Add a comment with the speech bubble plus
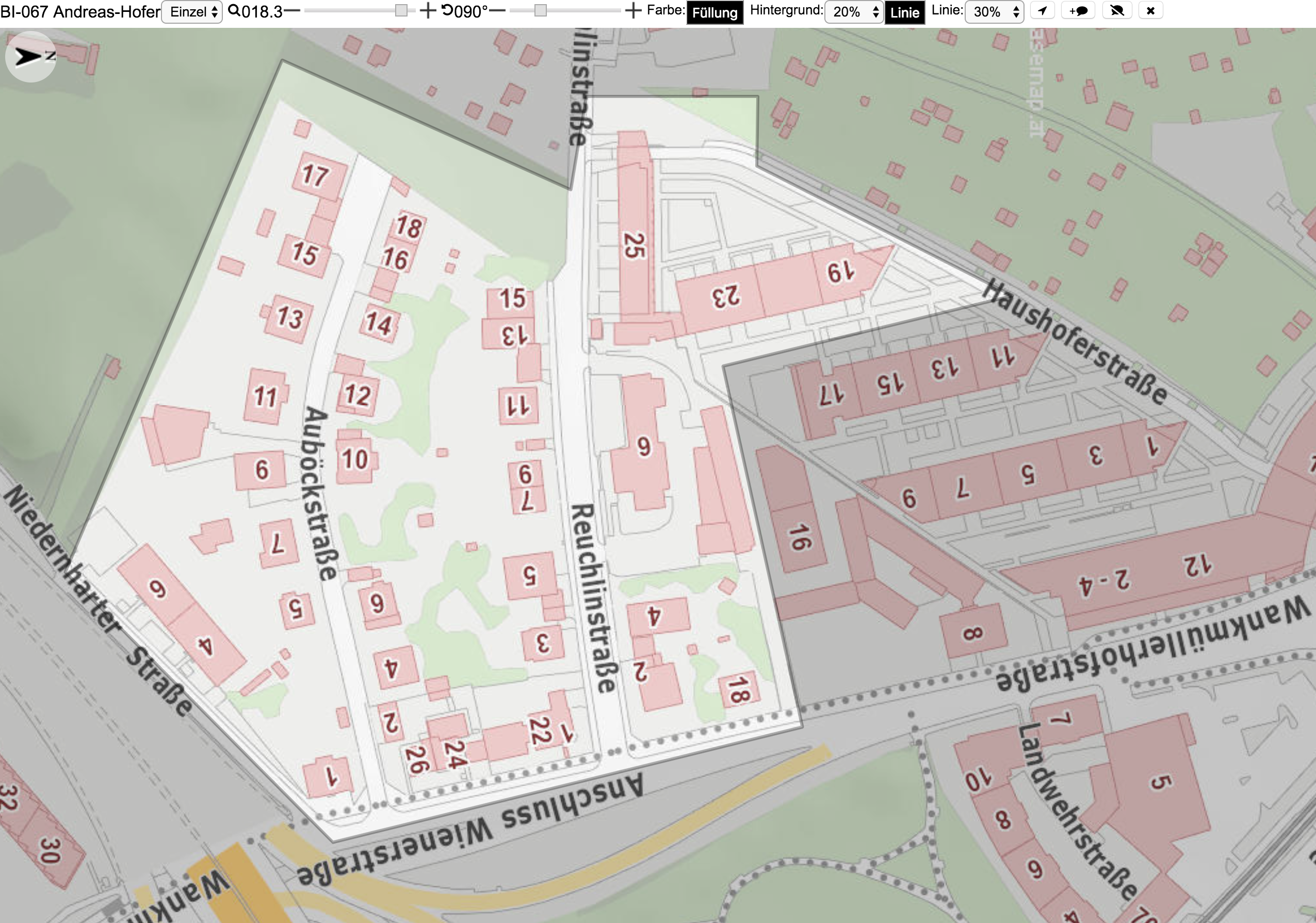 (x=1078, y=11)
